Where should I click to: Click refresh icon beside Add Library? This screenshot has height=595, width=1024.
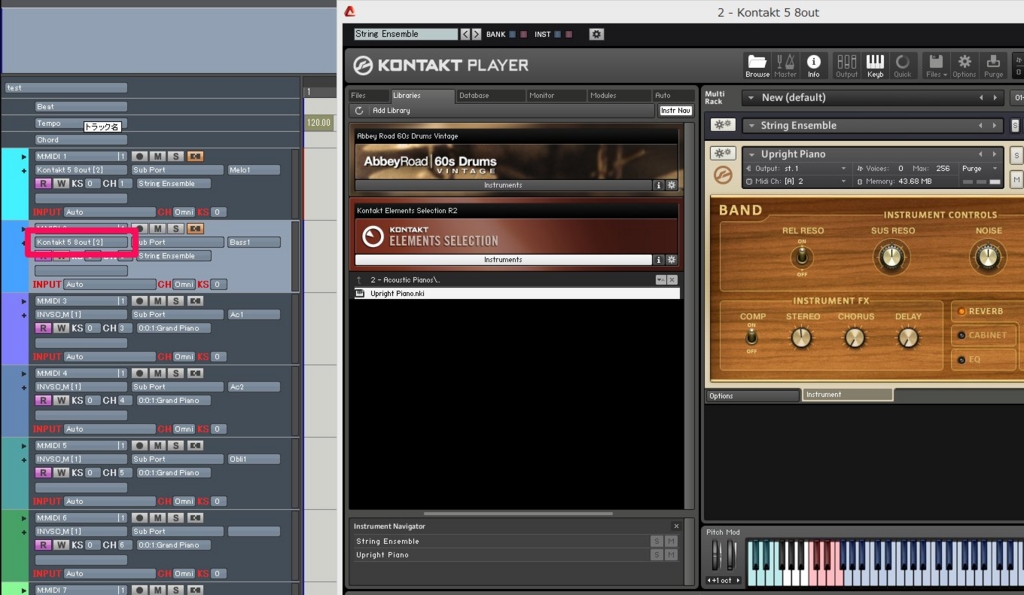point(359,110)
